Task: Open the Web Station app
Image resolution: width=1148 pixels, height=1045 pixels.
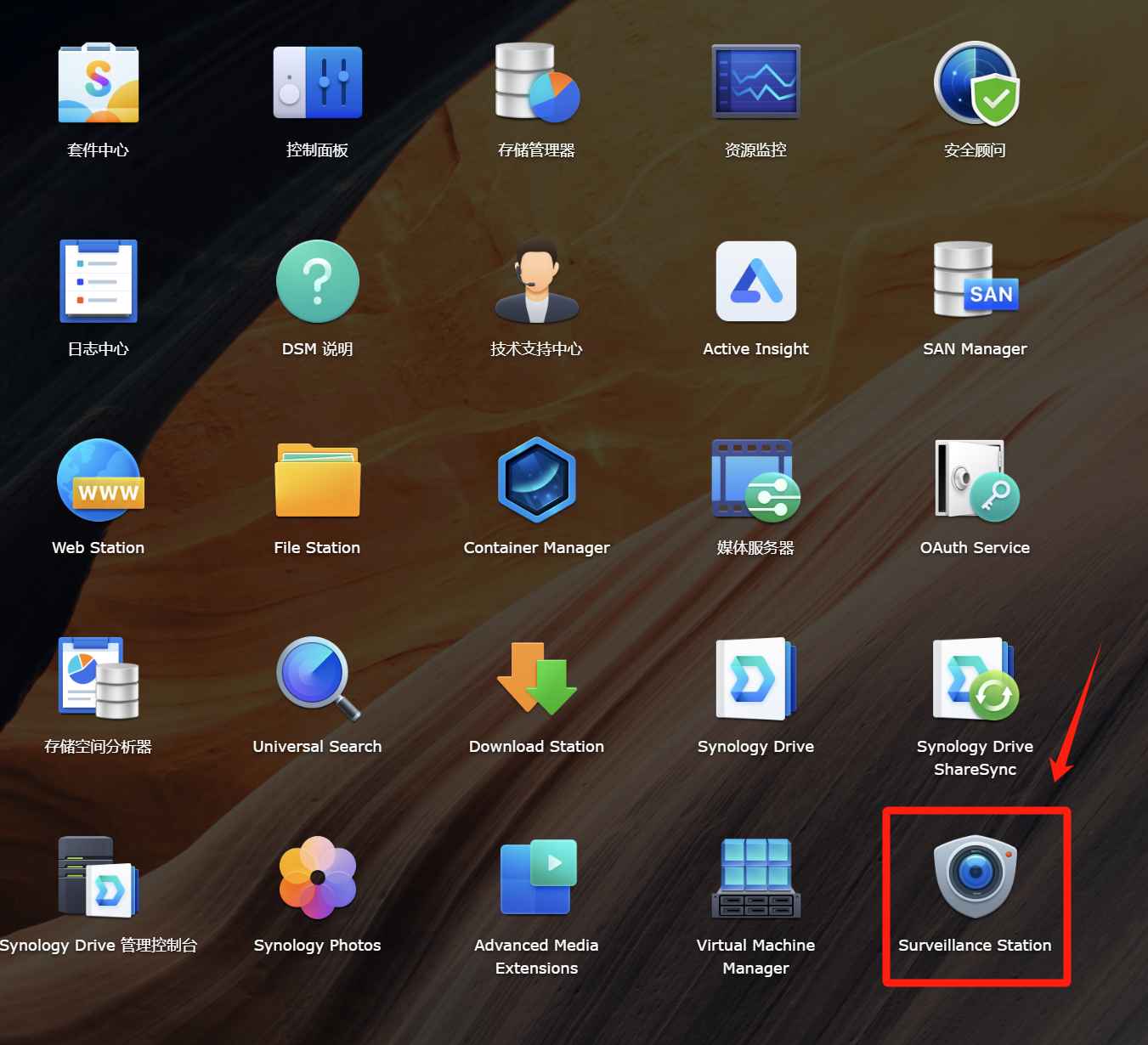Action: point(99,480)
